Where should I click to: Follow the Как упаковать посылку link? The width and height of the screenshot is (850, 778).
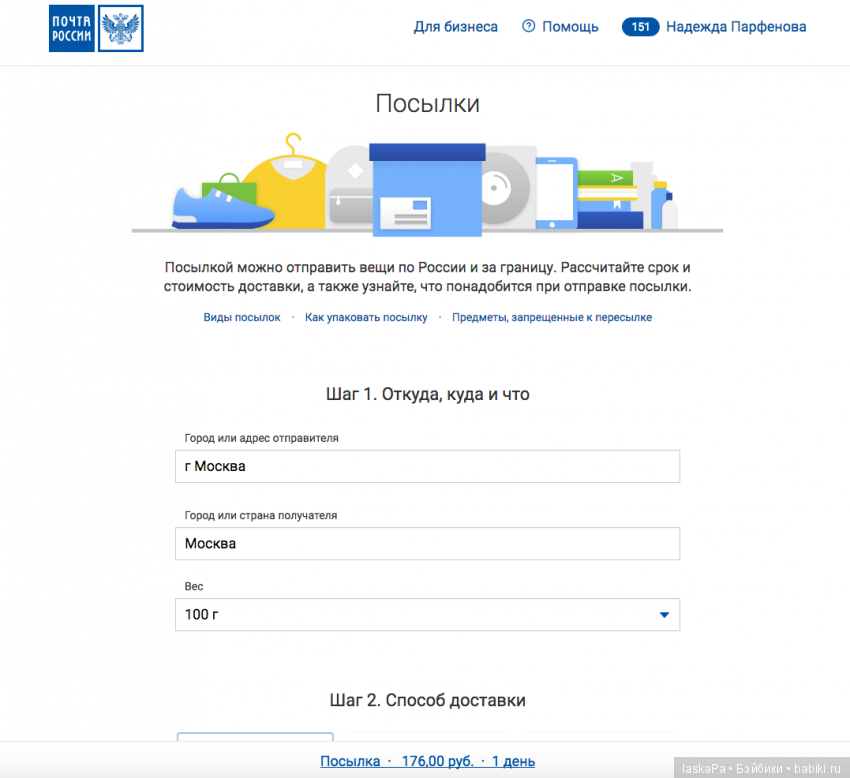[366, 317]
